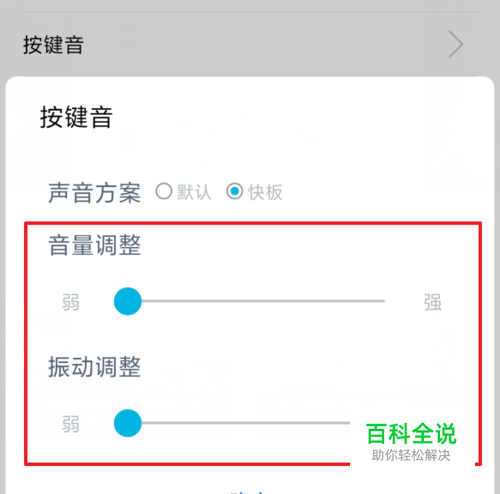Click the 声音方案 label

(94, 193)
